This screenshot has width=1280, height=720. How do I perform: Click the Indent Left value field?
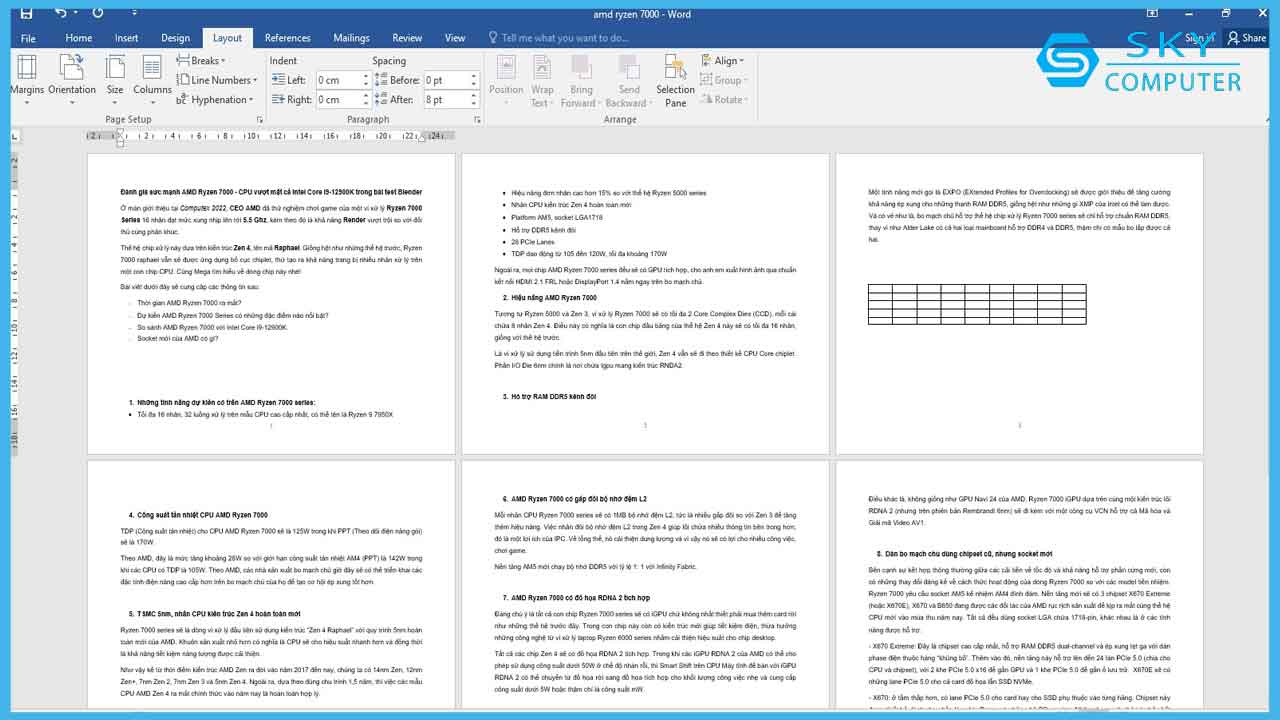click(x=342, y=80)
